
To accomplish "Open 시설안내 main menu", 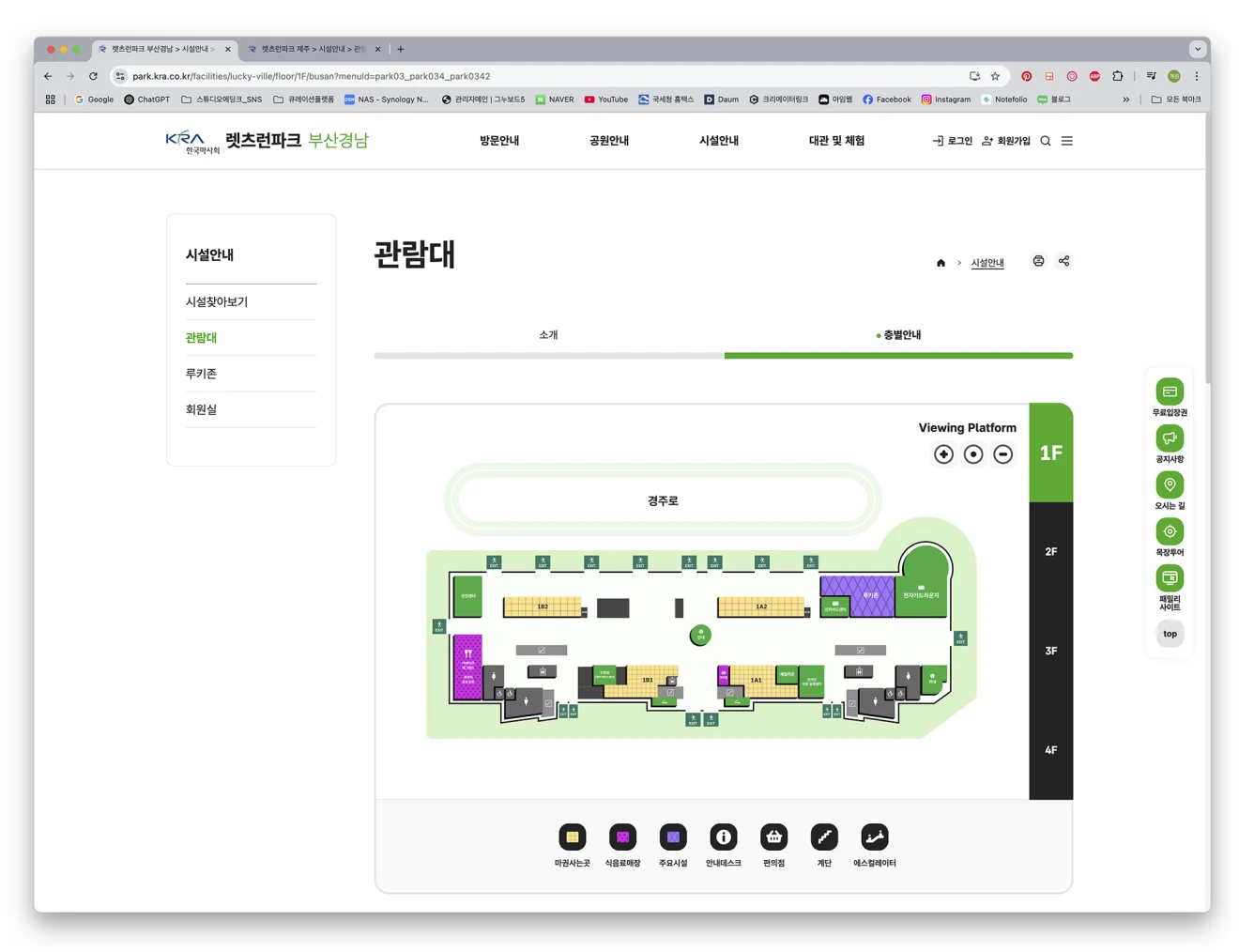I will click(719, 141).
